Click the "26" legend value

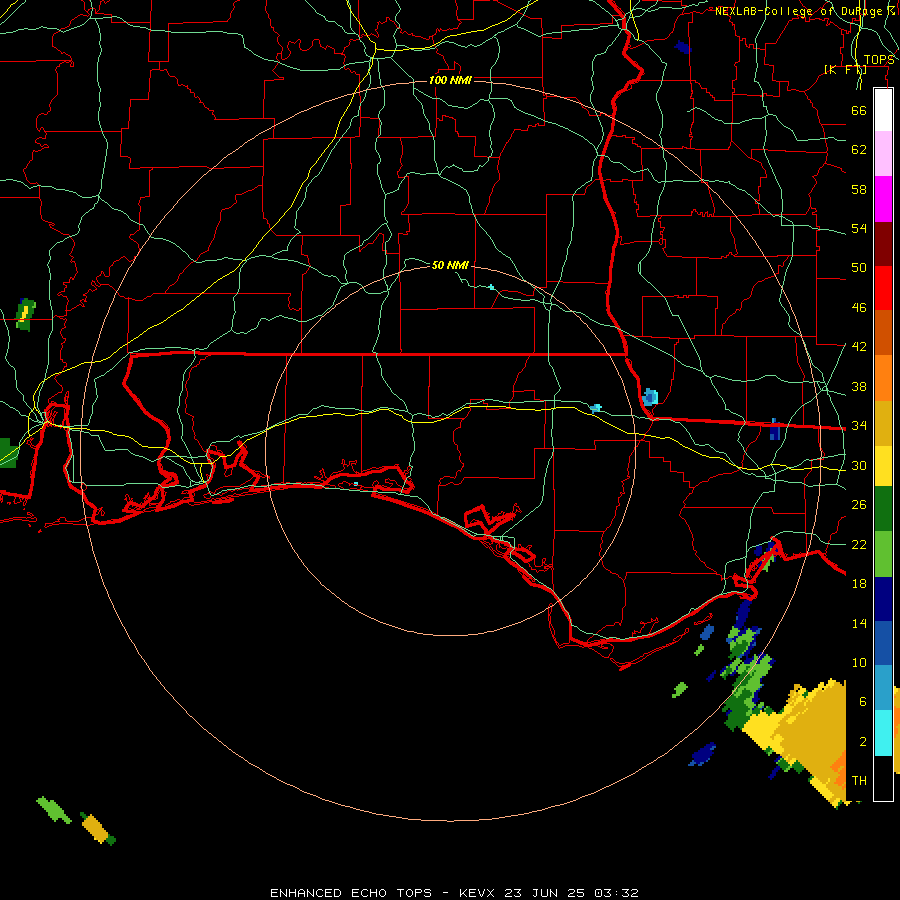tap(859, 505)
